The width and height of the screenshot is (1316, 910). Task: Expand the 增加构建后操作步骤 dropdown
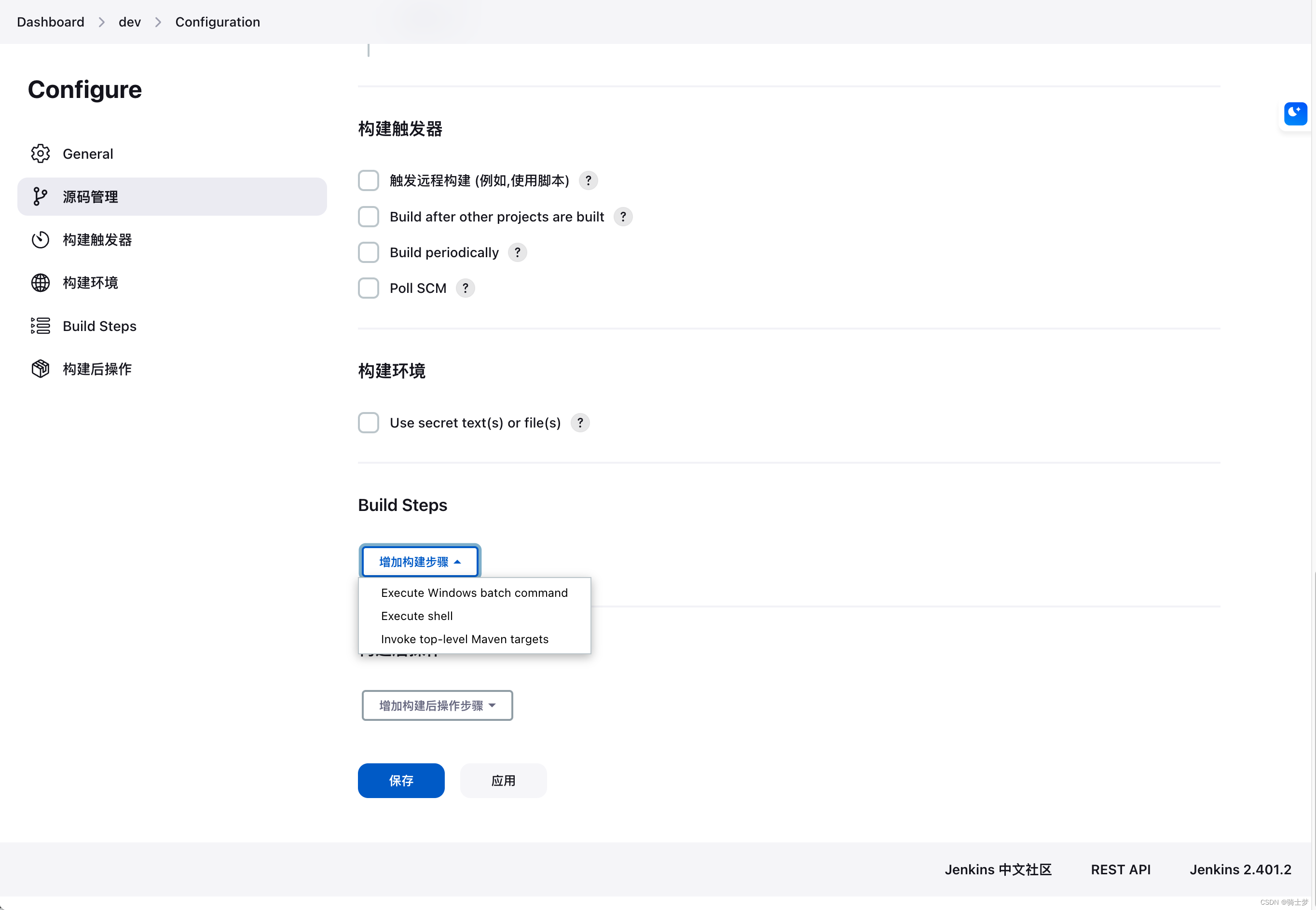(x=437, y=706)
